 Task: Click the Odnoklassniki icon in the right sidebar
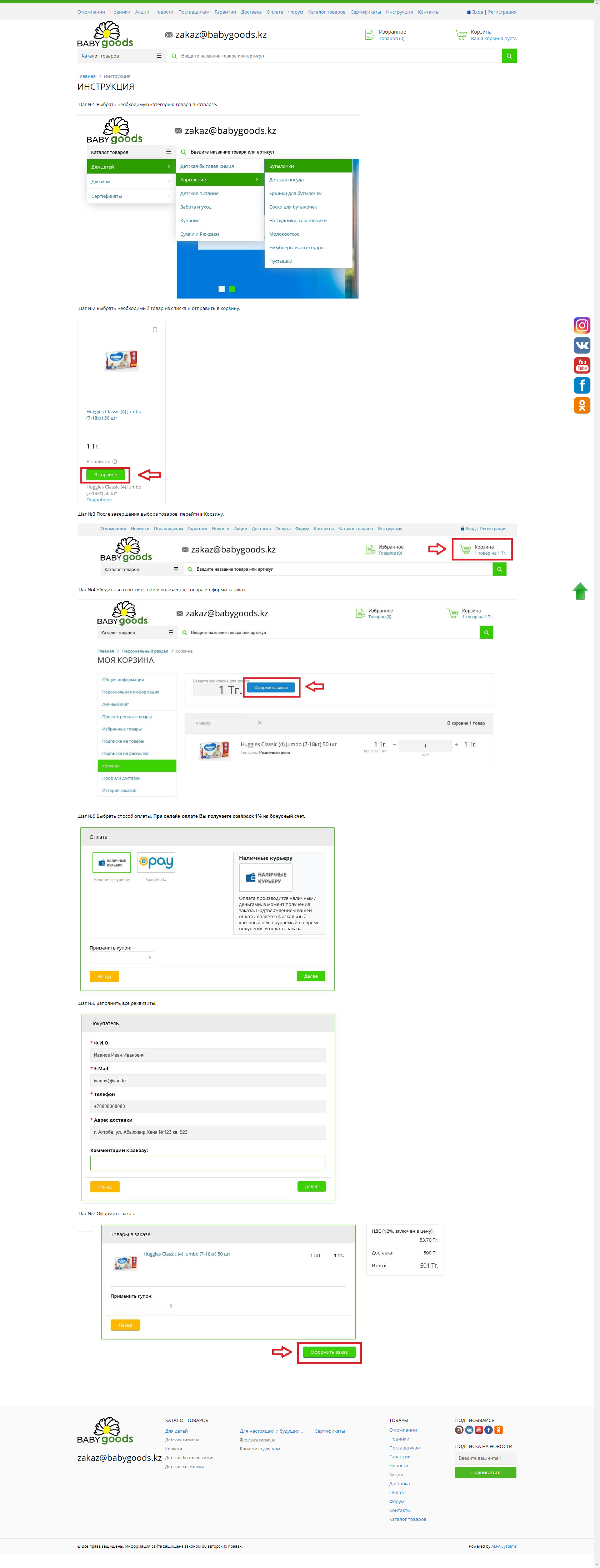(582, 405)
